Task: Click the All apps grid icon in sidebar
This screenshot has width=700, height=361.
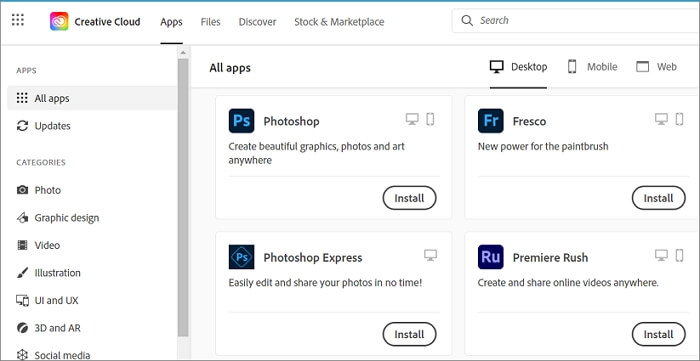Action: pos(22,98)
